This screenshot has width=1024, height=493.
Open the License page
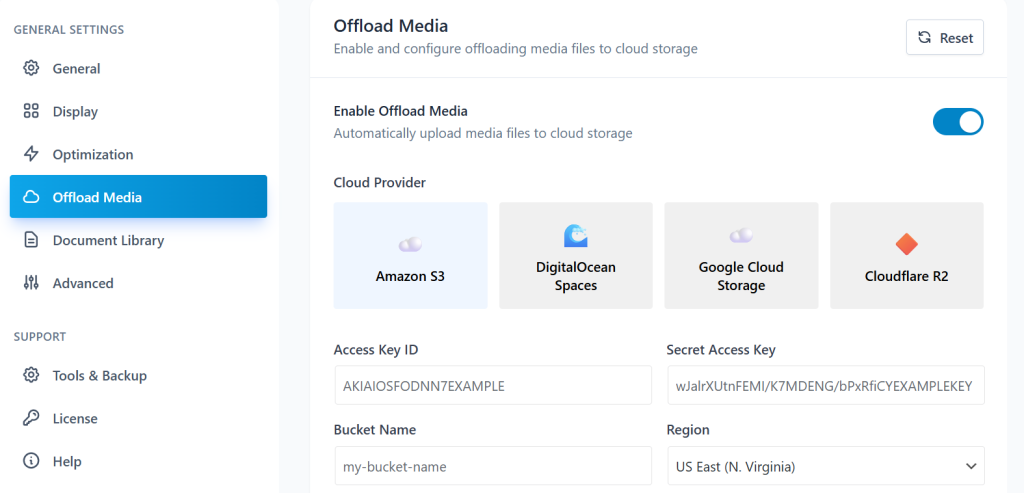point(138,418)
